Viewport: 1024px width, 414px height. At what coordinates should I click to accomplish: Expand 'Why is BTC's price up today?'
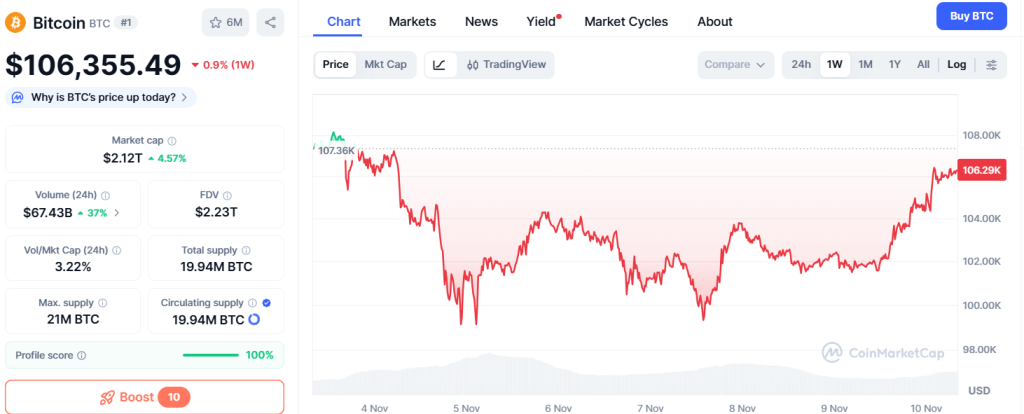coord(101,97)
